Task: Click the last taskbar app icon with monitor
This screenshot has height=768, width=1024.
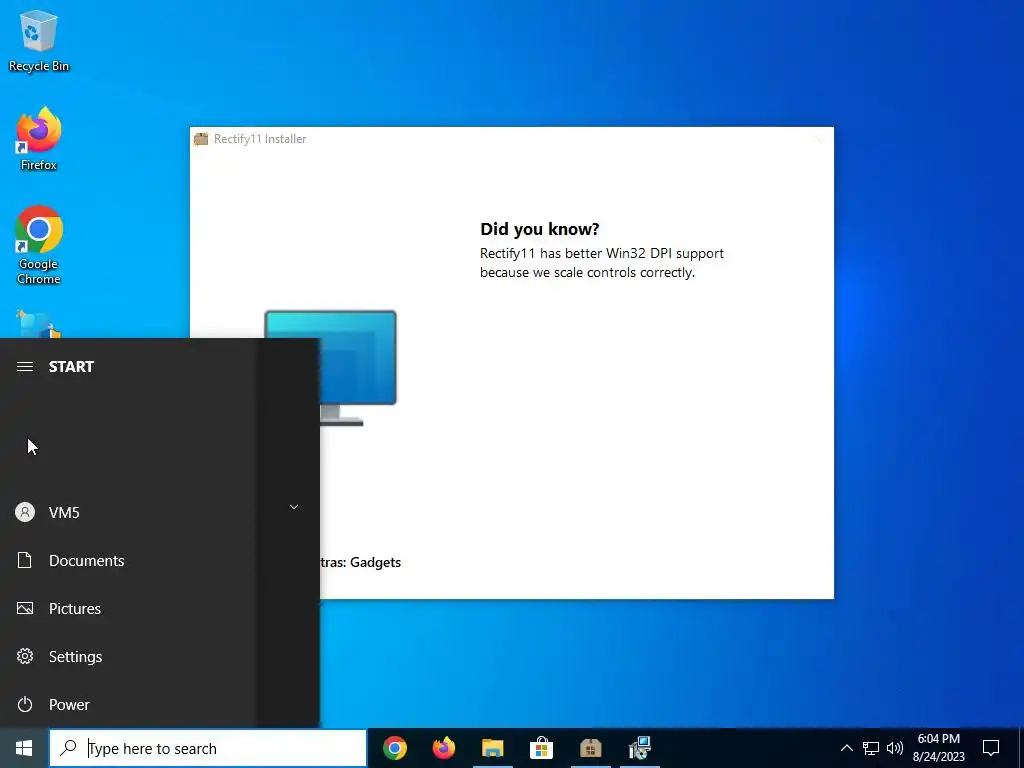Action: pyautogui.click(x=639, y=748)
